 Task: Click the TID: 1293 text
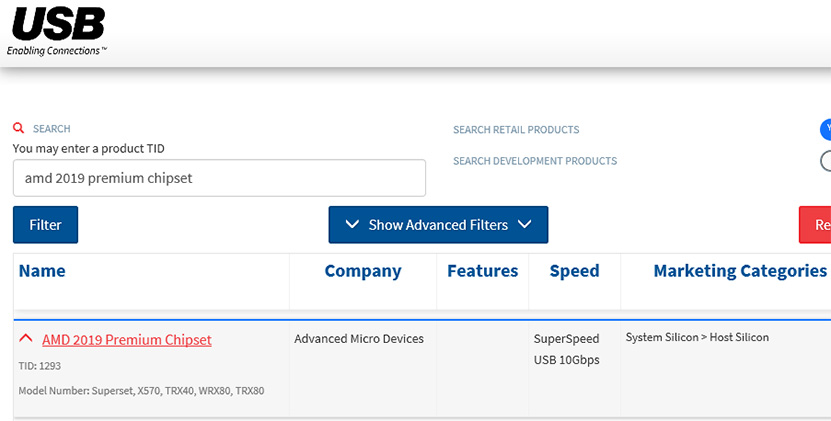pos(40,366)
